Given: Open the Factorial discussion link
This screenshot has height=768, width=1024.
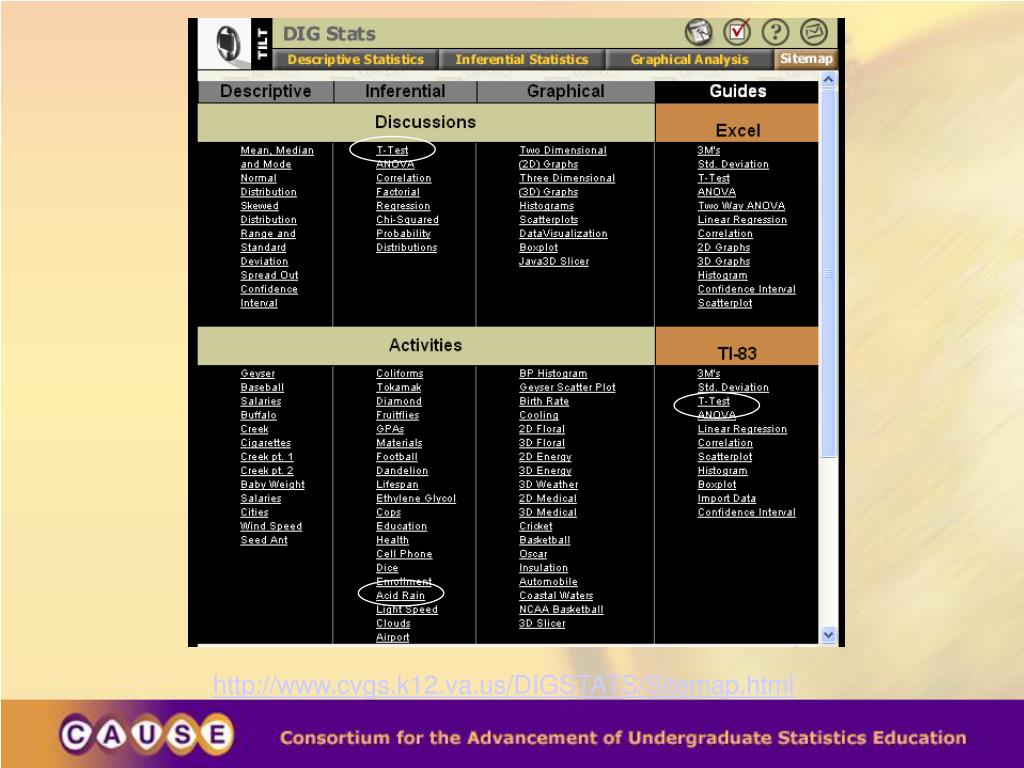Looking at the screenshot, I should (398, 192).
